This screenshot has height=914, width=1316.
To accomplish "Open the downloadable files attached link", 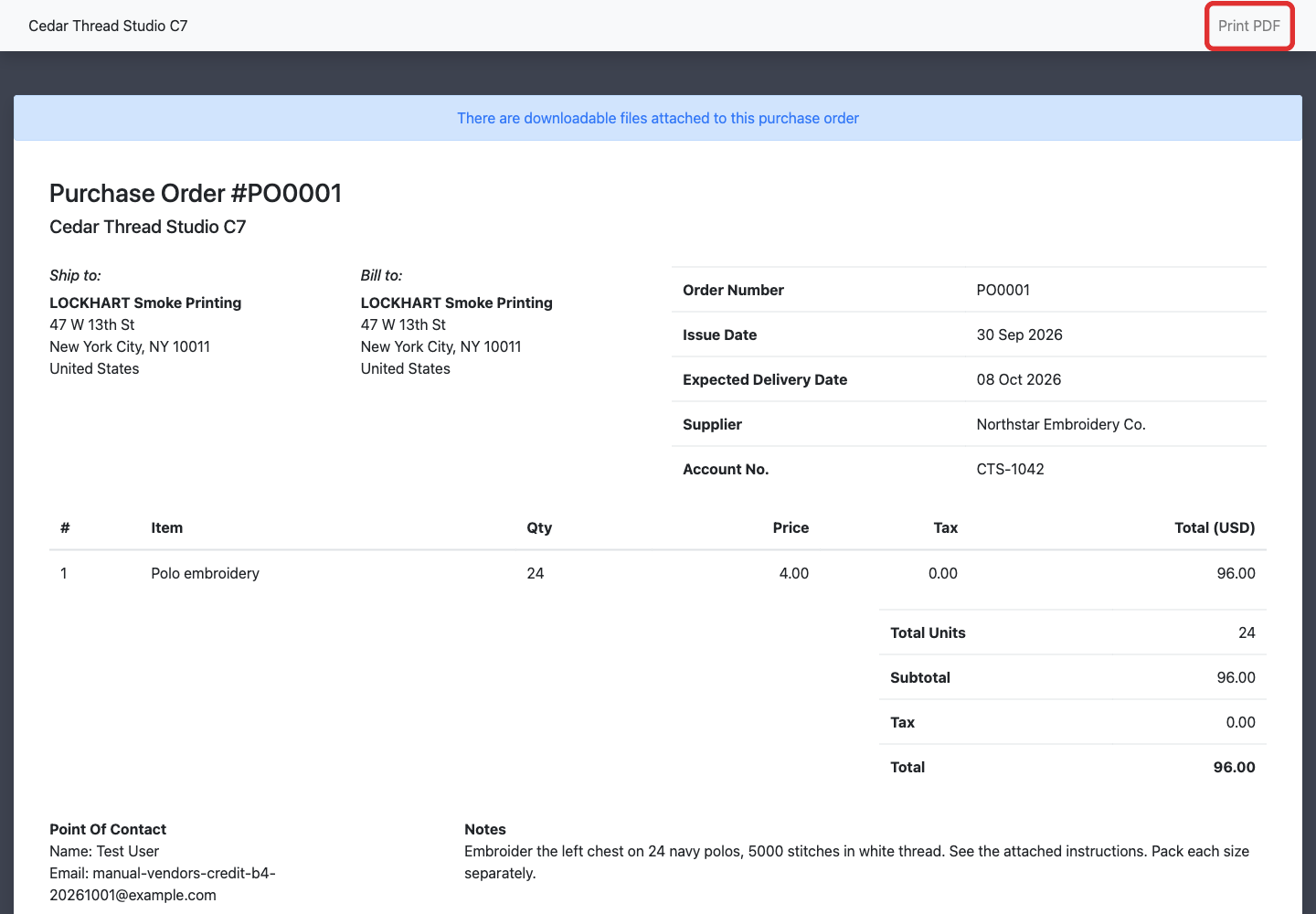I will [658, 118].
